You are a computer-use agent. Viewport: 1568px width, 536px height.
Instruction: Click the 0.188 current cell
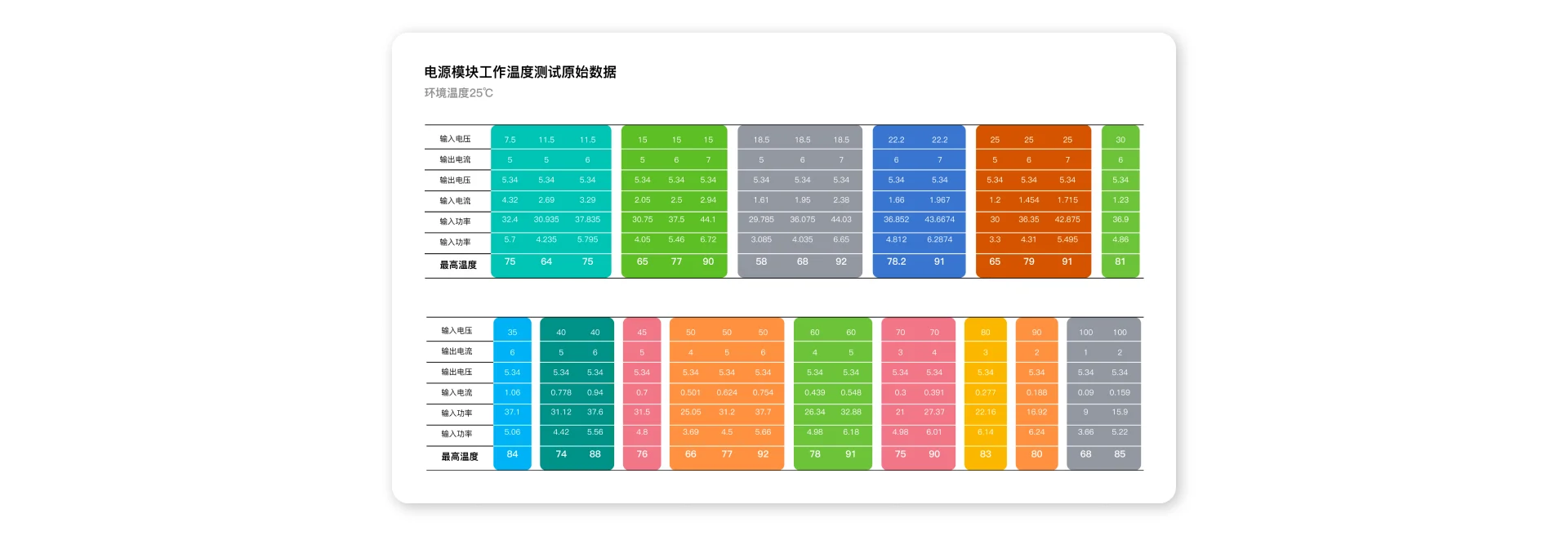click(x=1036, y=393)
